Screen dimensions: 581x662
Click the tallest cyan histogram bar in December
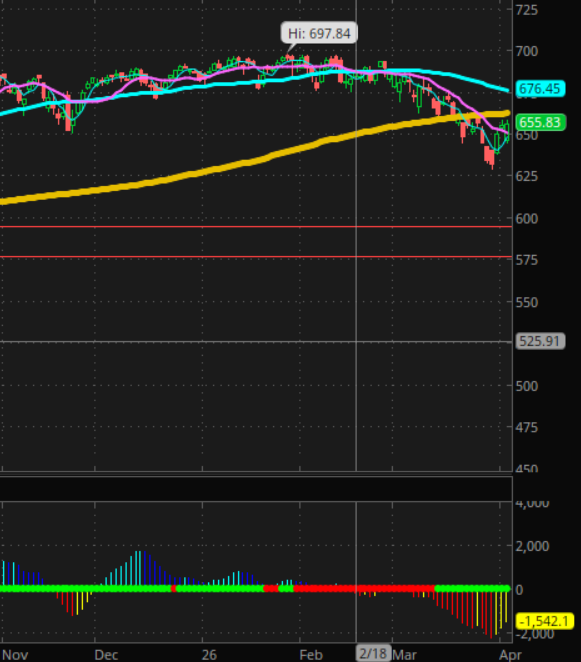[139, 568]
